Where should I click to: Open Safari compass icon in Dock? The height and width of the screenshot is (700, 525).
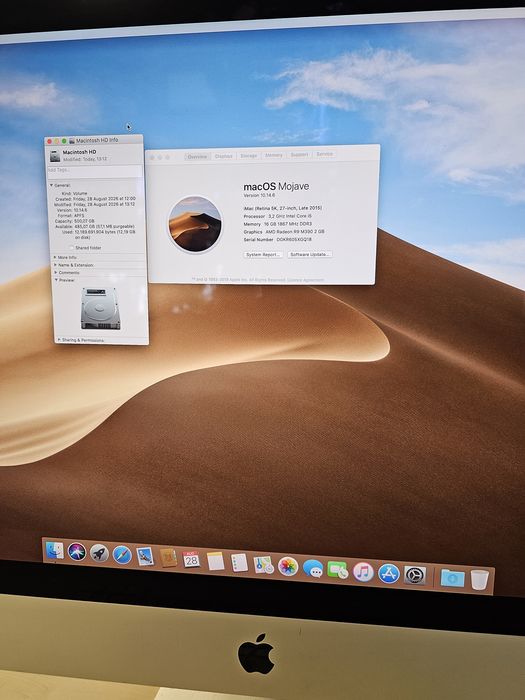pos(122,555)
